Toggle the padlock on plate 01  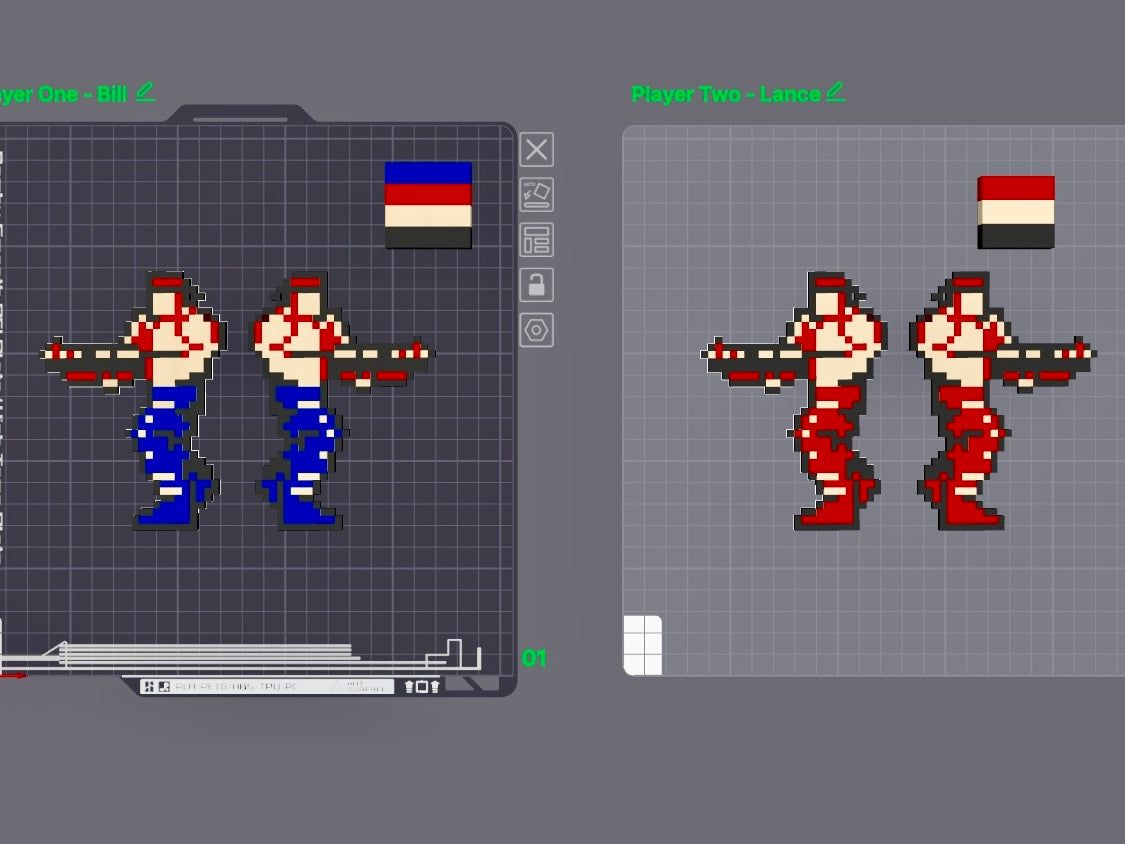pyautogui.click(x=536, y=285)
